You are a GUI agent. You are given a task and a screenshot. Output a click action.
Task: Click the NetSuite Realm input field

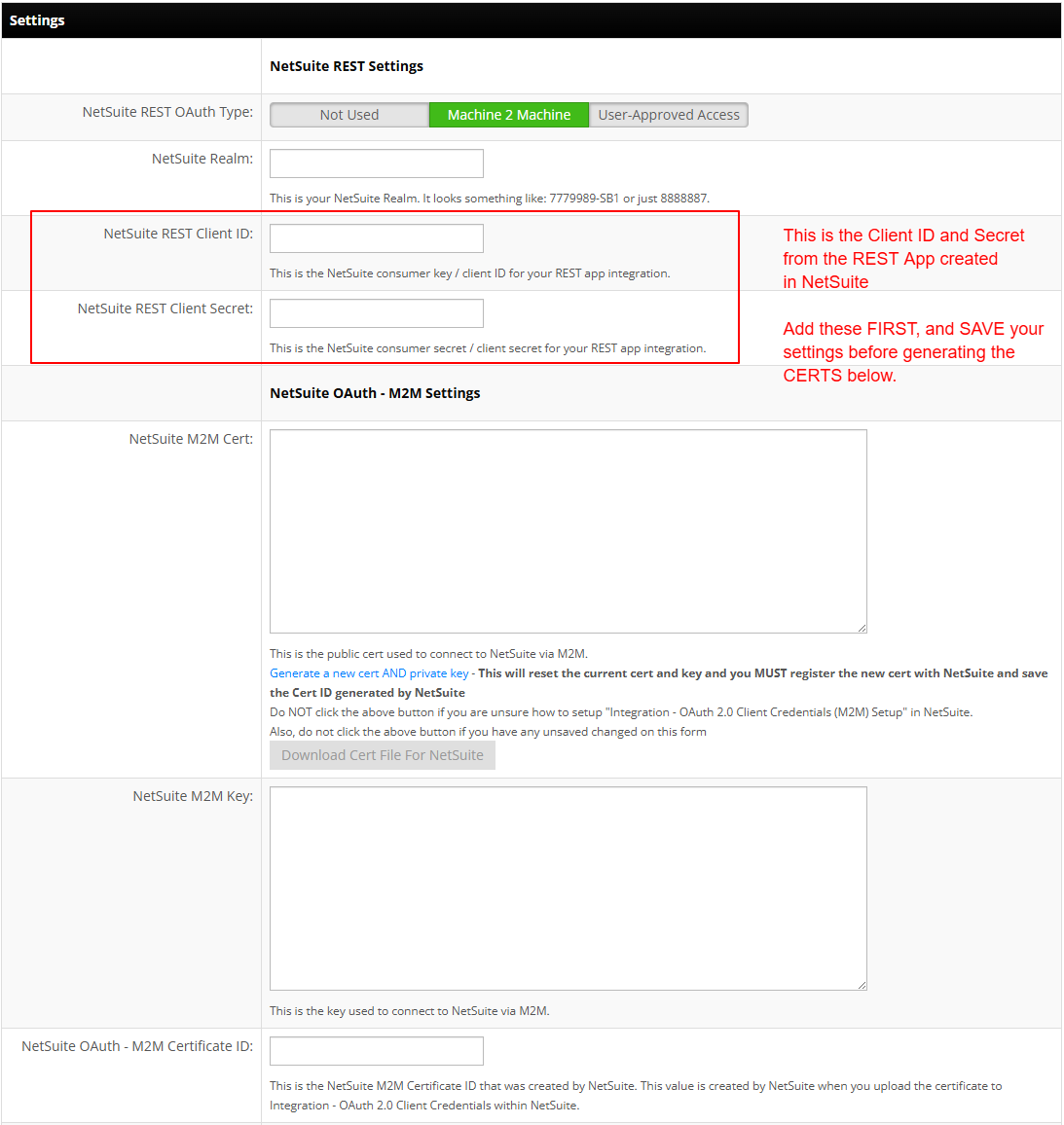(x=376, y=163)
